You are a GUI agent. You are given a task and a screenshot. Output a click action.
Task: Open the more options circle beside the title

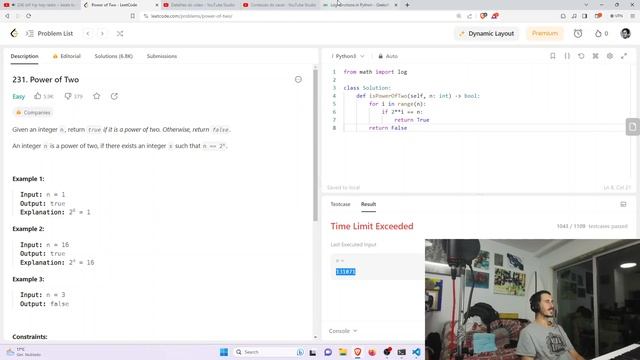click(x=298, y=80)
